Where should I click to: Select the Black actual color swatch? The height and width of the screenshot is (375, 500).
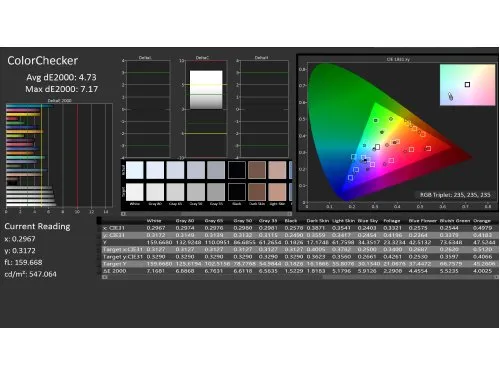point(237,170)
